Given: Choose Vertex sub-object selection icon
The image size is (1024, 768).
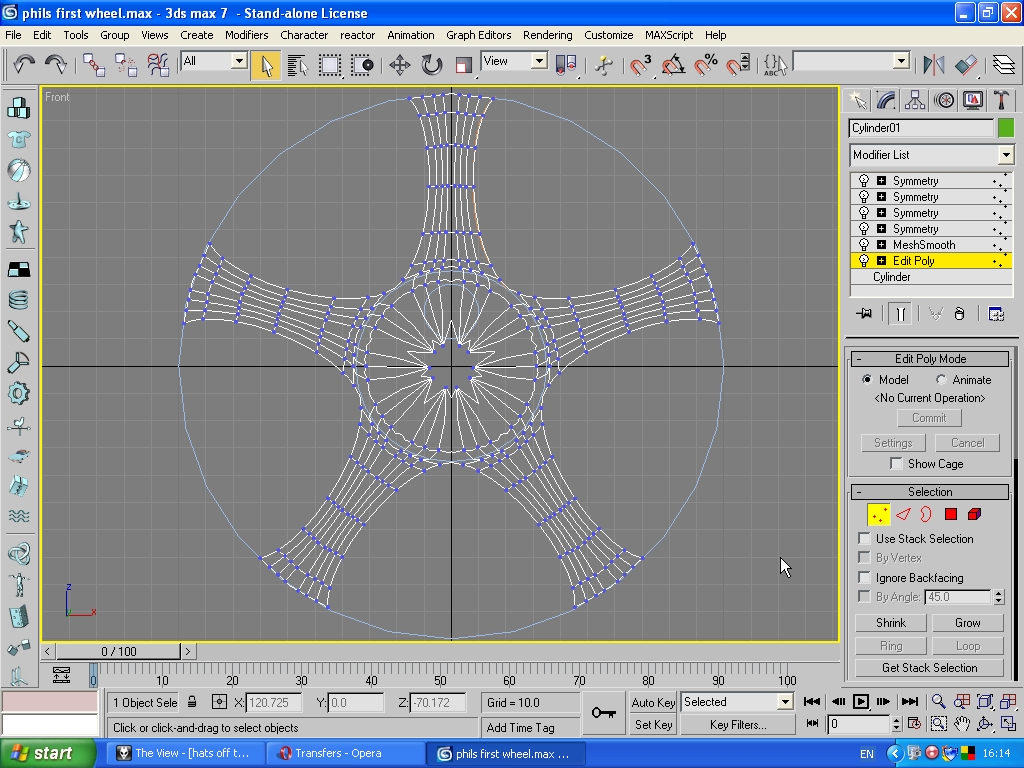Looking at the screenshot, I should [x=879, y=514].
